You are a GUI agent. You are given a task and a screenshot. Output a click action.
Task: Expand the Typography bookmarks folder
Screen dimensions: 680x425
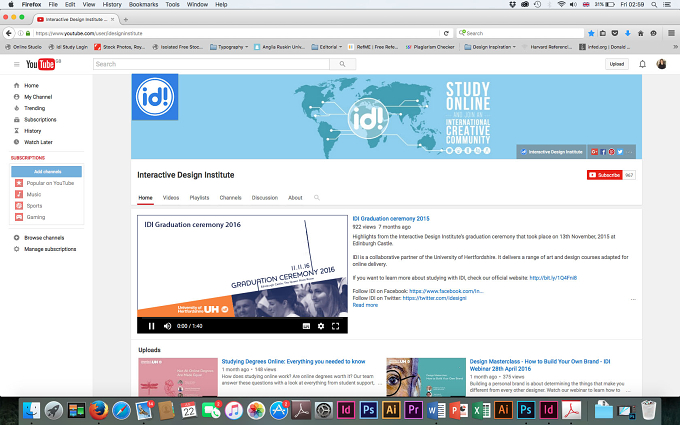click(x=229, y=47)
